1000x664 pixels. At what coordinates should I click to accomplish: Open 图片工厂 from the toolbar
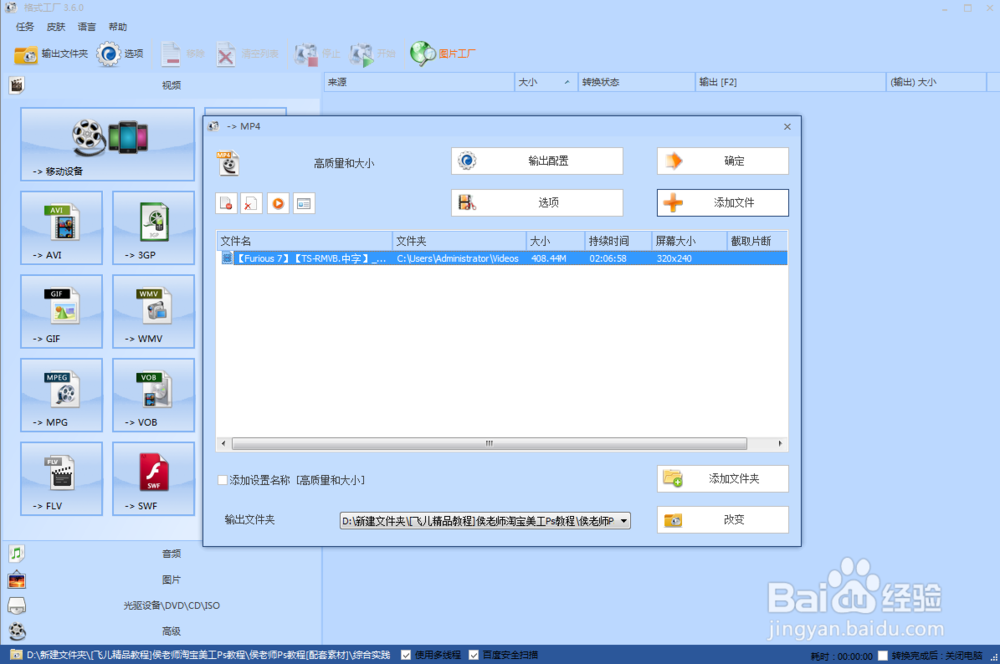coord(443,54)
